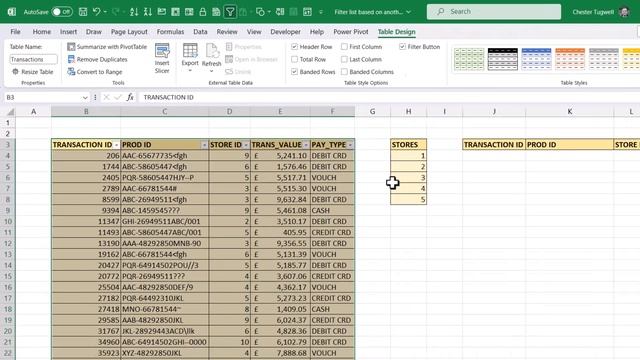This screenshot has width=640, height=360.
Task: Click the Sort A to Z icon
Action: click(x=134, y=12)
